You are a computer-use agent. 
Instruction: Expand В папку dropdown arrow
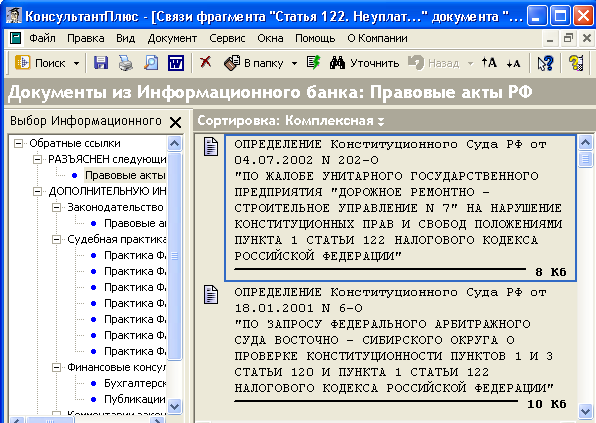tap(294, 63)
